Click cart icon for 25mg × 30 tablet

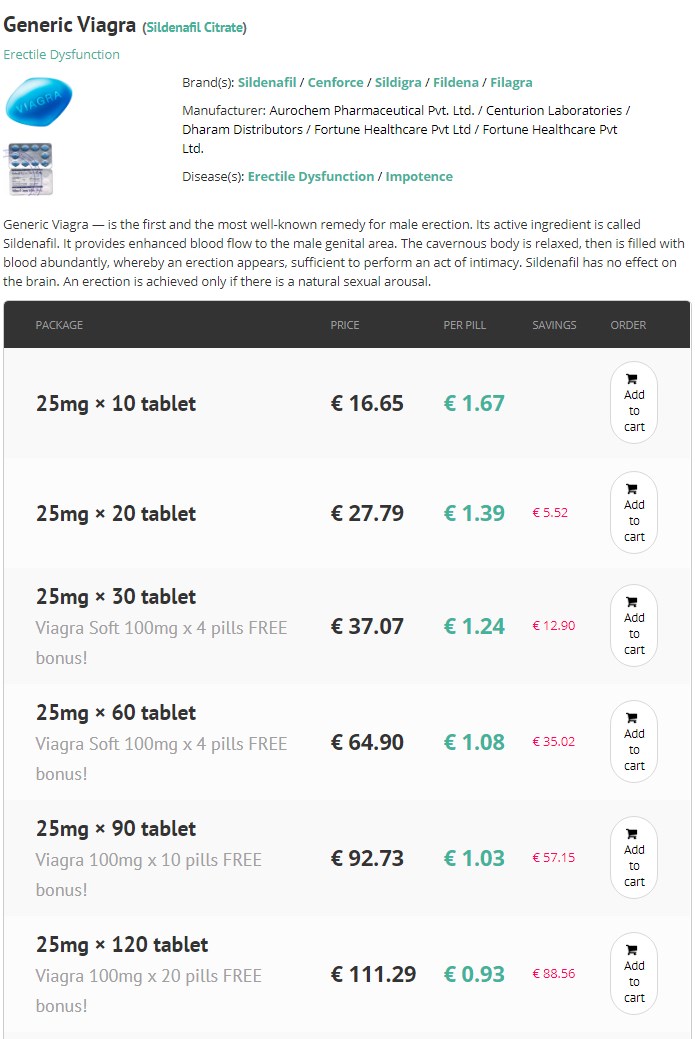[x=632, y=602]
